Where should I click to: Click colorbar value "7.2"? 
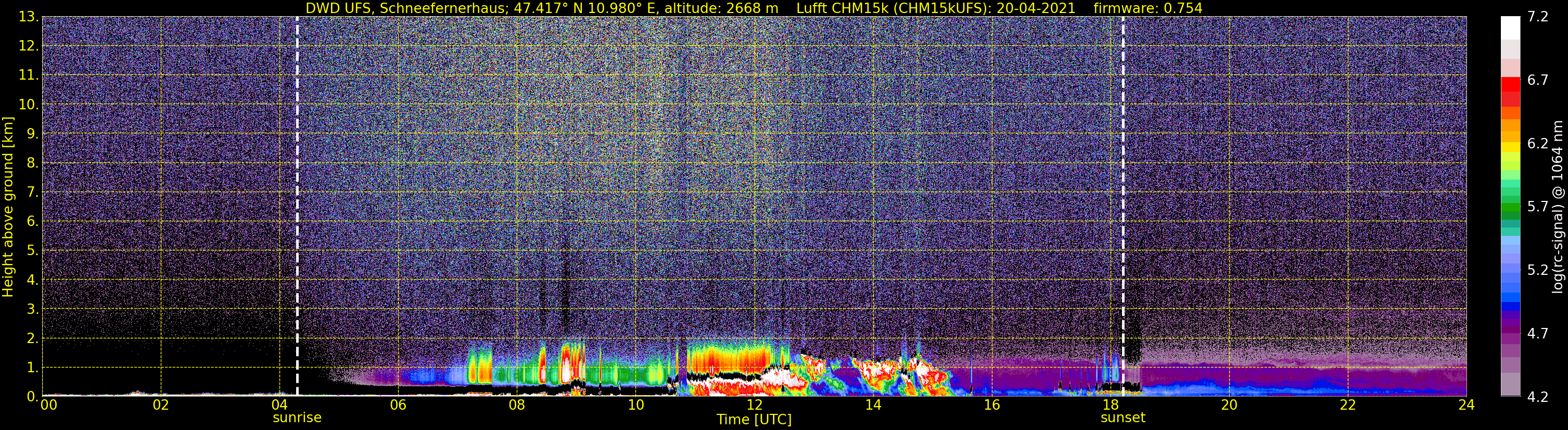pyautogui.click(x=1538, y=17)
